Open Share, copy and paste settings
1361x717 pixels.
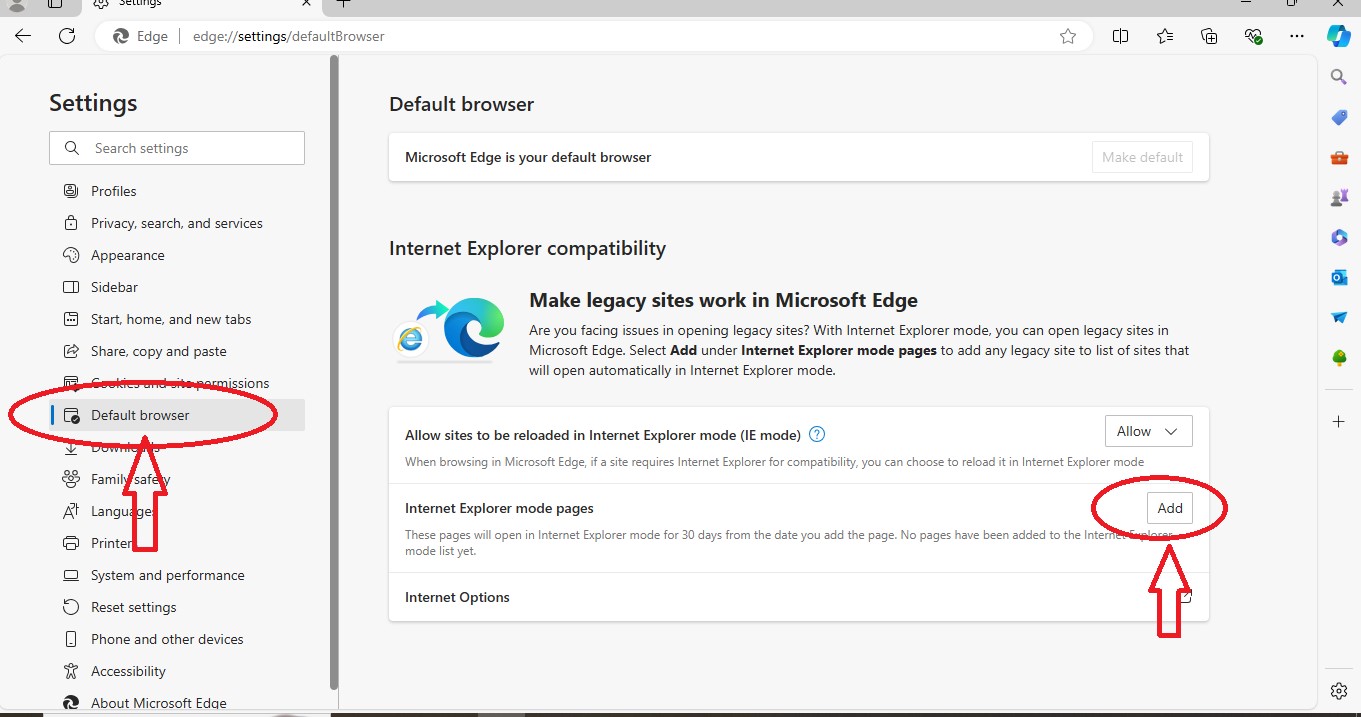177,351
